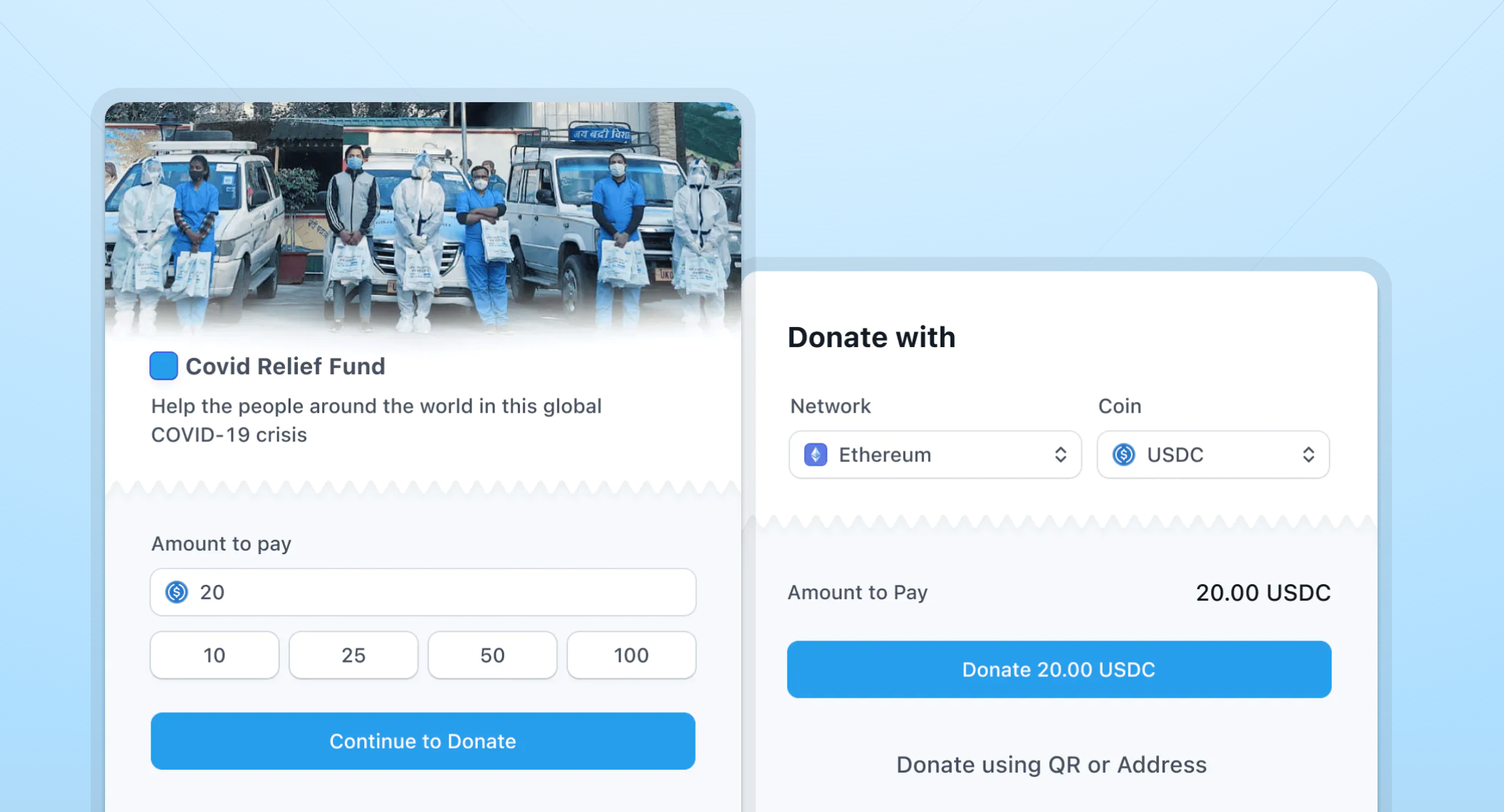
Task: Select the 10 preset amount
Action: [x=214, y=655]
